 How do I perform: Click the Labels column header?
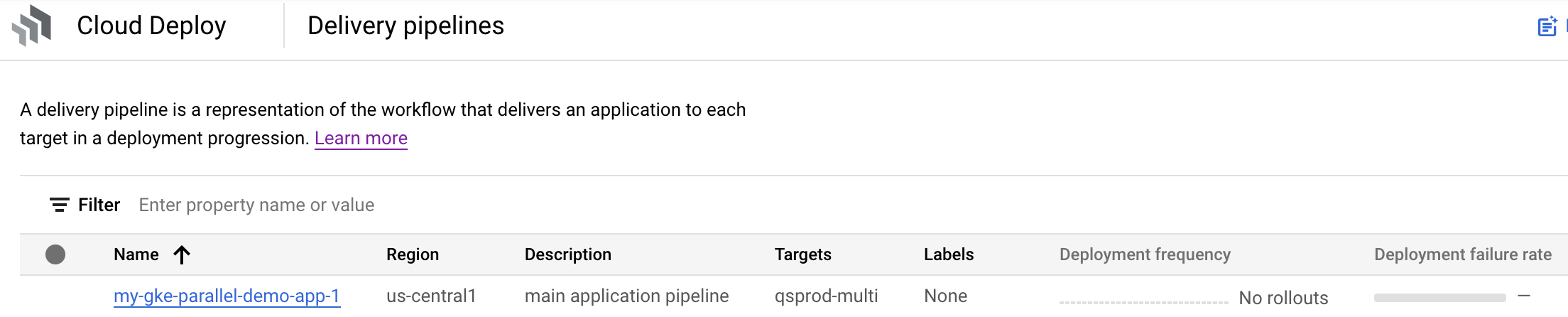(x=948, y=254)
